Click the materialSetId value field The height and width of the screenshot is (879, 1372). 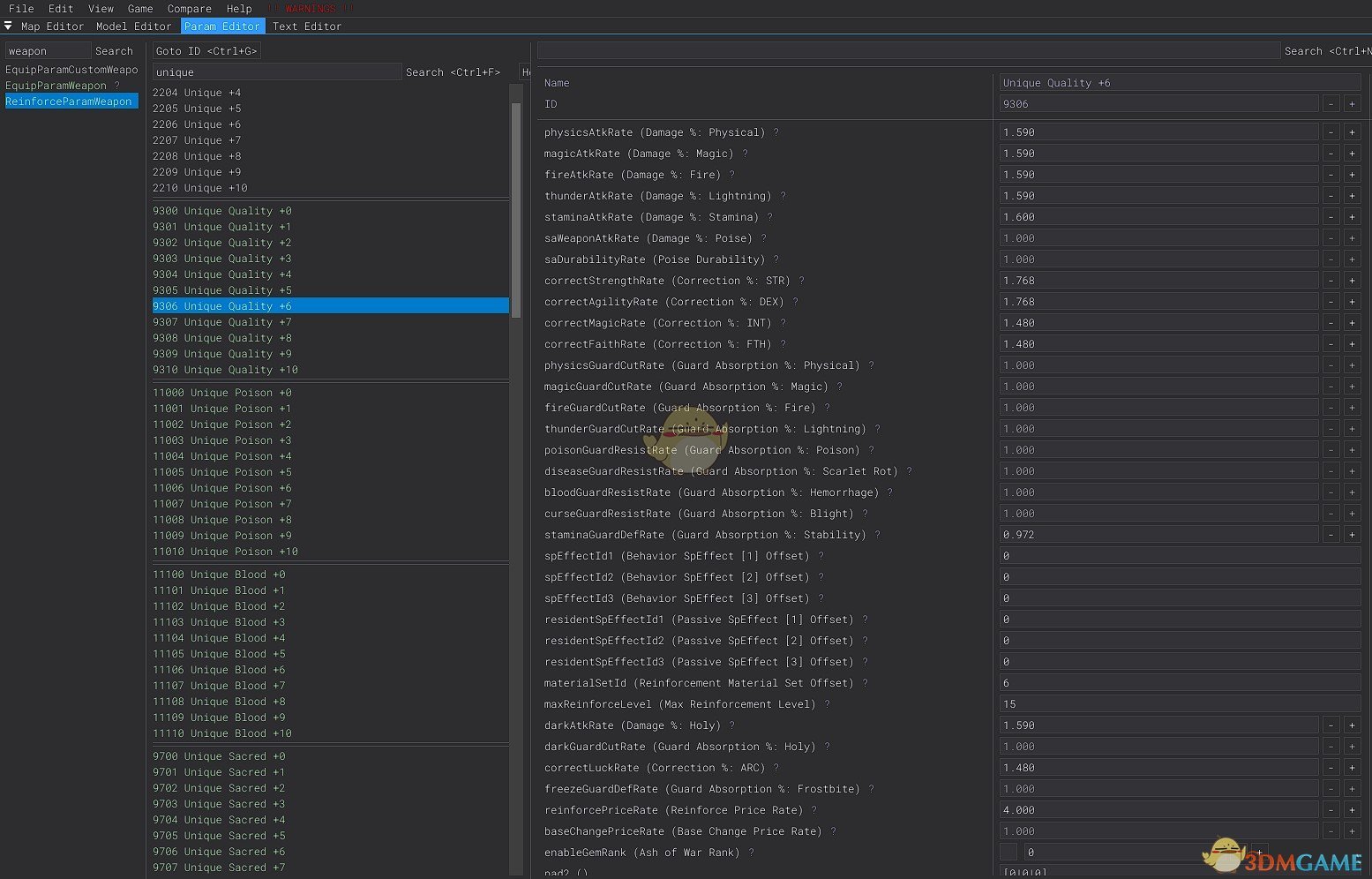click(1180, 683)
